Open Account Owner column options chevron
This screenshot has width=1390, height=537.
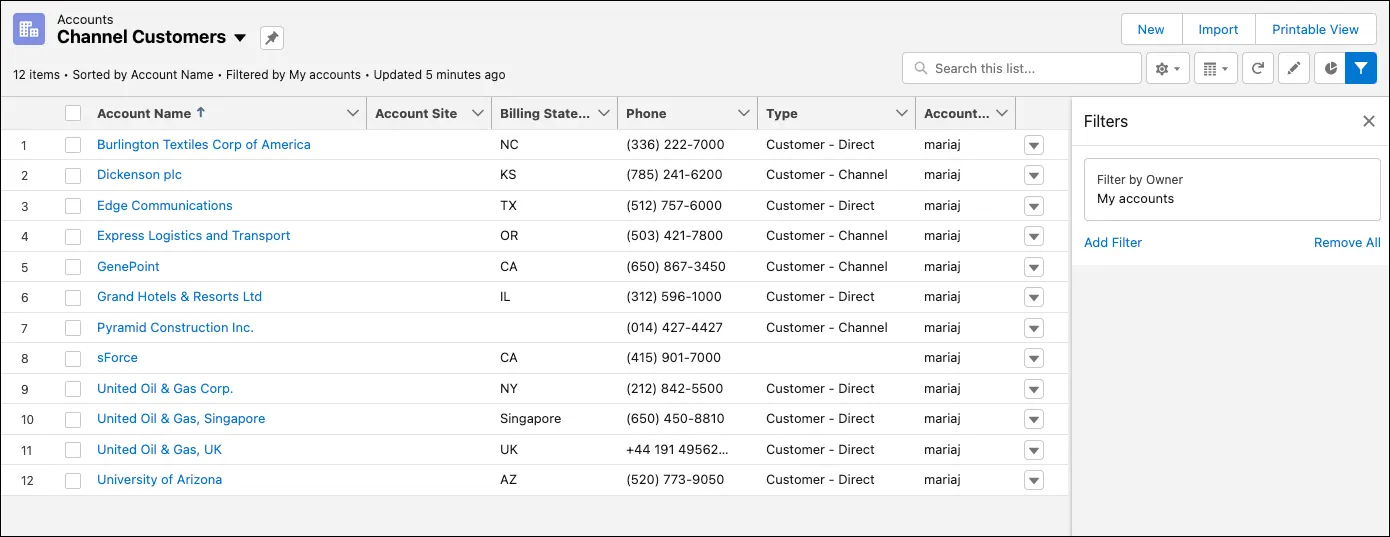[1001, 113]
